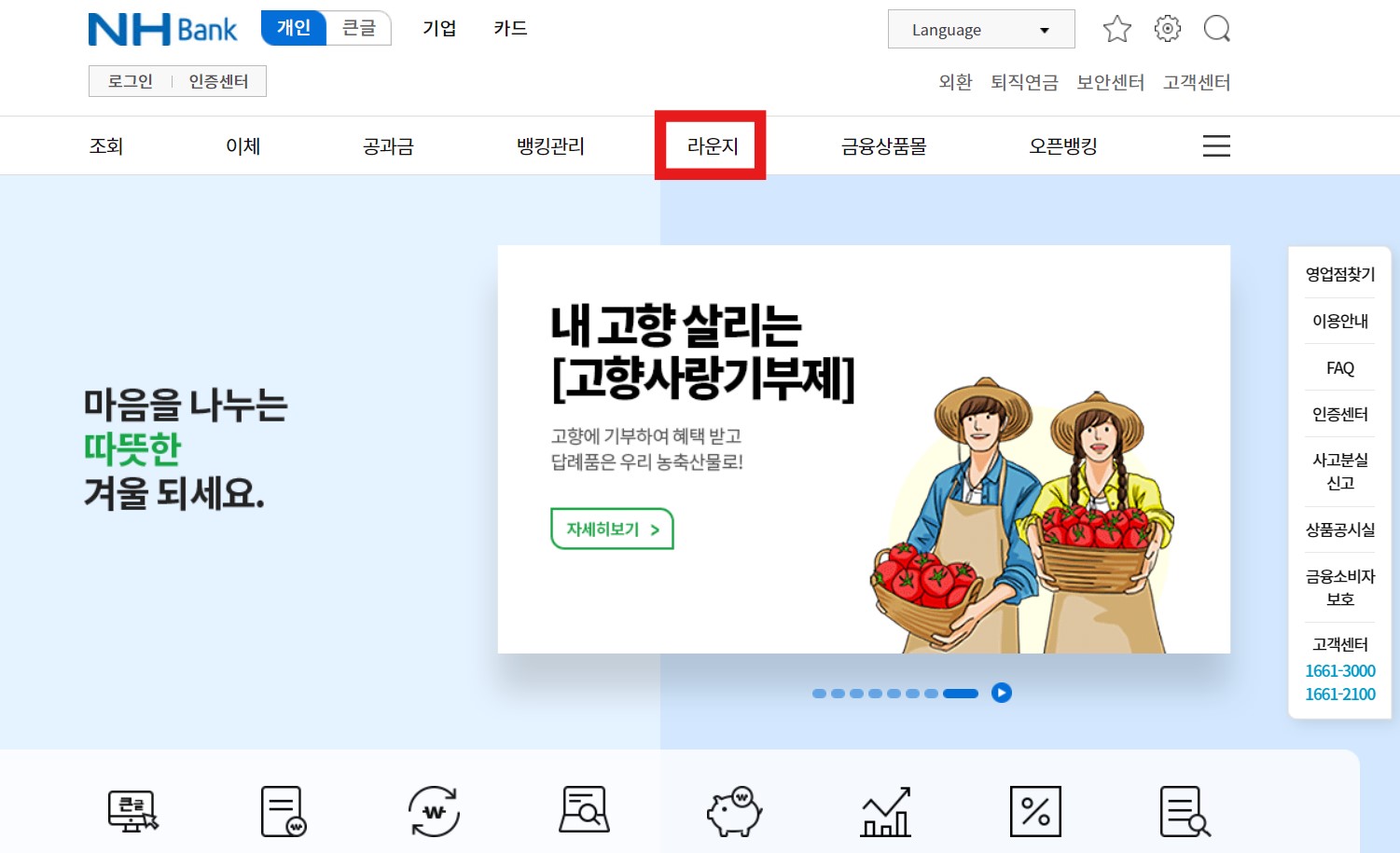Switch to the 카드 tab
The height and width of the screenshot is (853, 1400).
click(509, 29)
